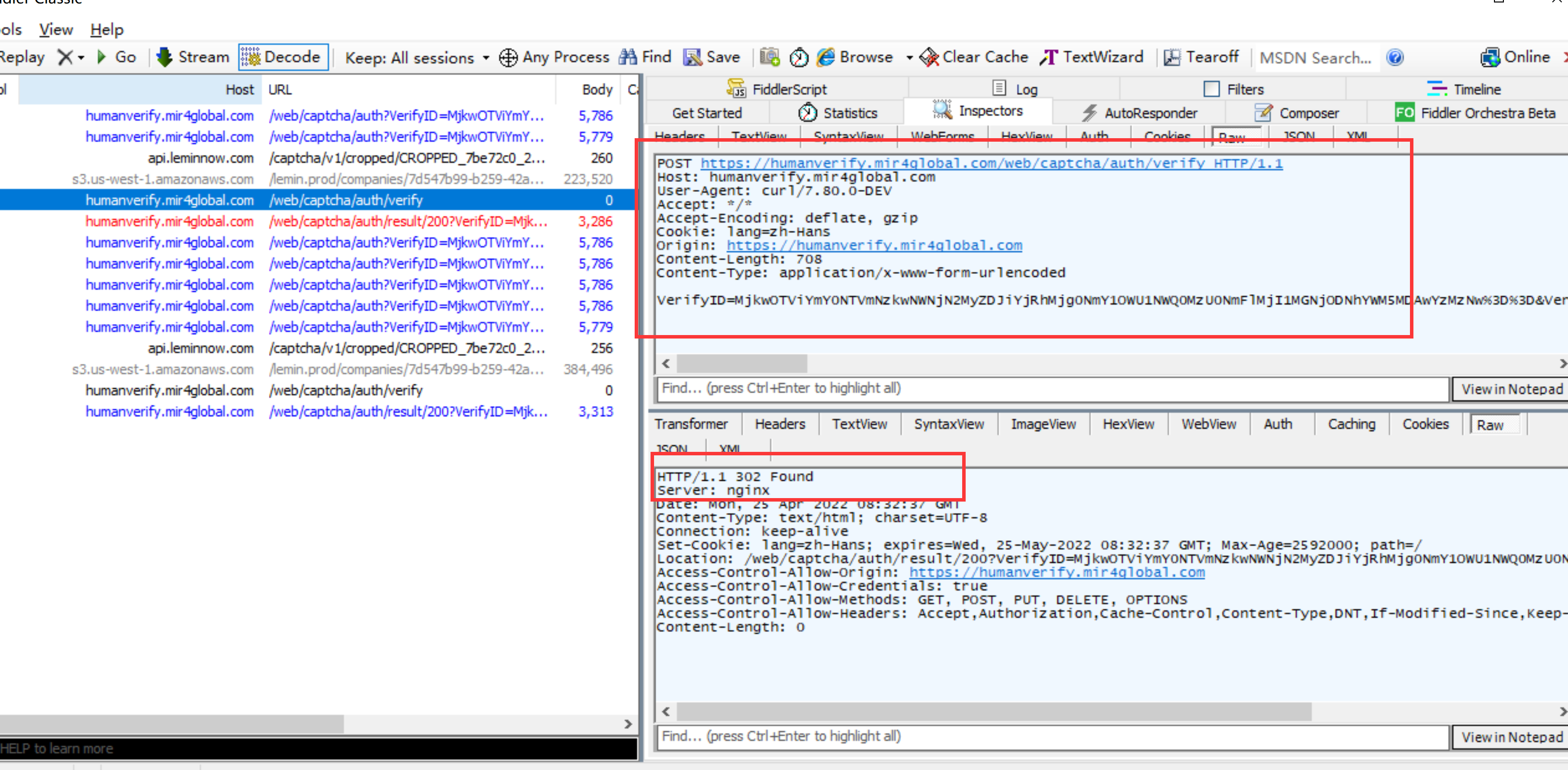The image size is (1568, 770).
Task: Select the Find icon in the toolbar
Action: coord(628,57)
